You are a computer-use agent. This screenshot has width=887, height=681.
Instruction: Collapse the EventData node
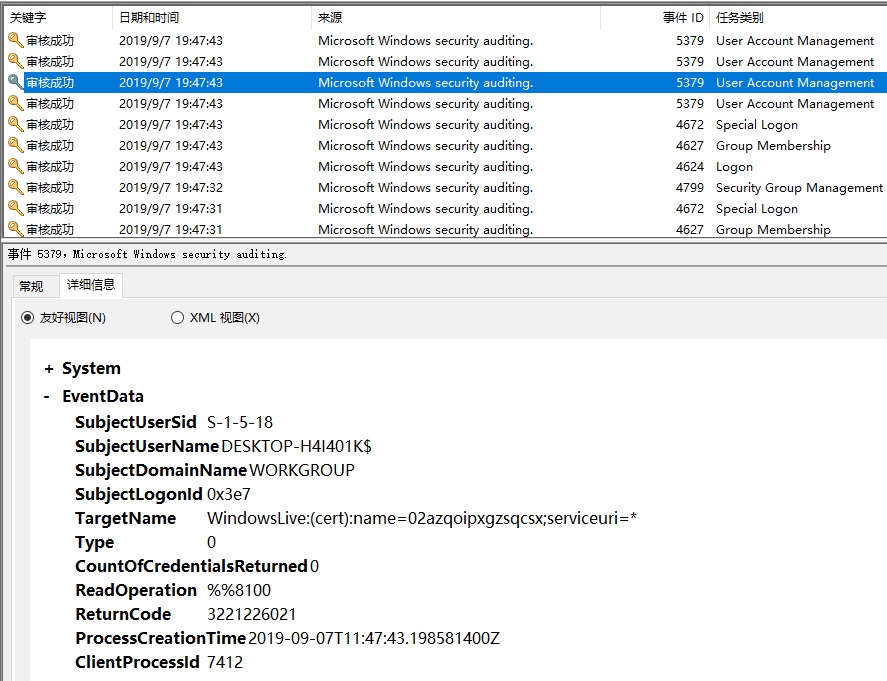pos(47,396)
